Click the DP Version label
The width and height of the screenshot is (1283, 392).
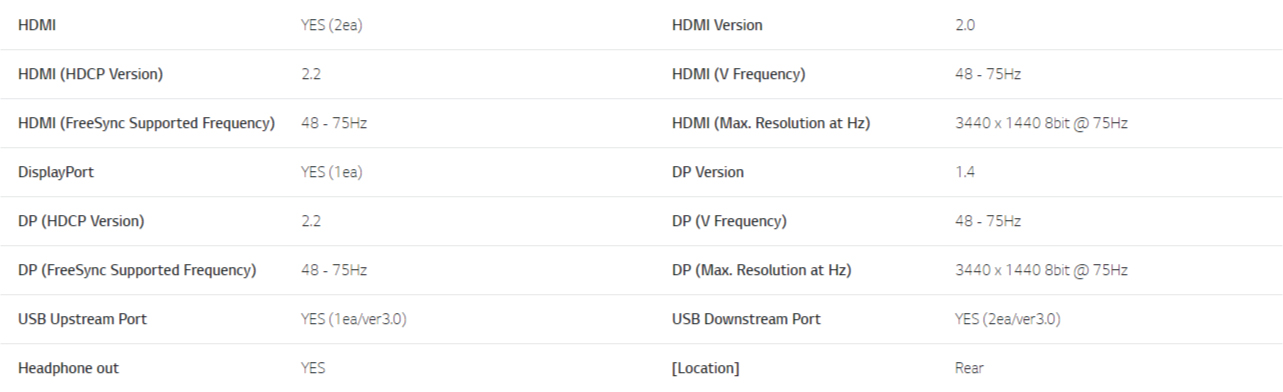[x=708, y=172]
